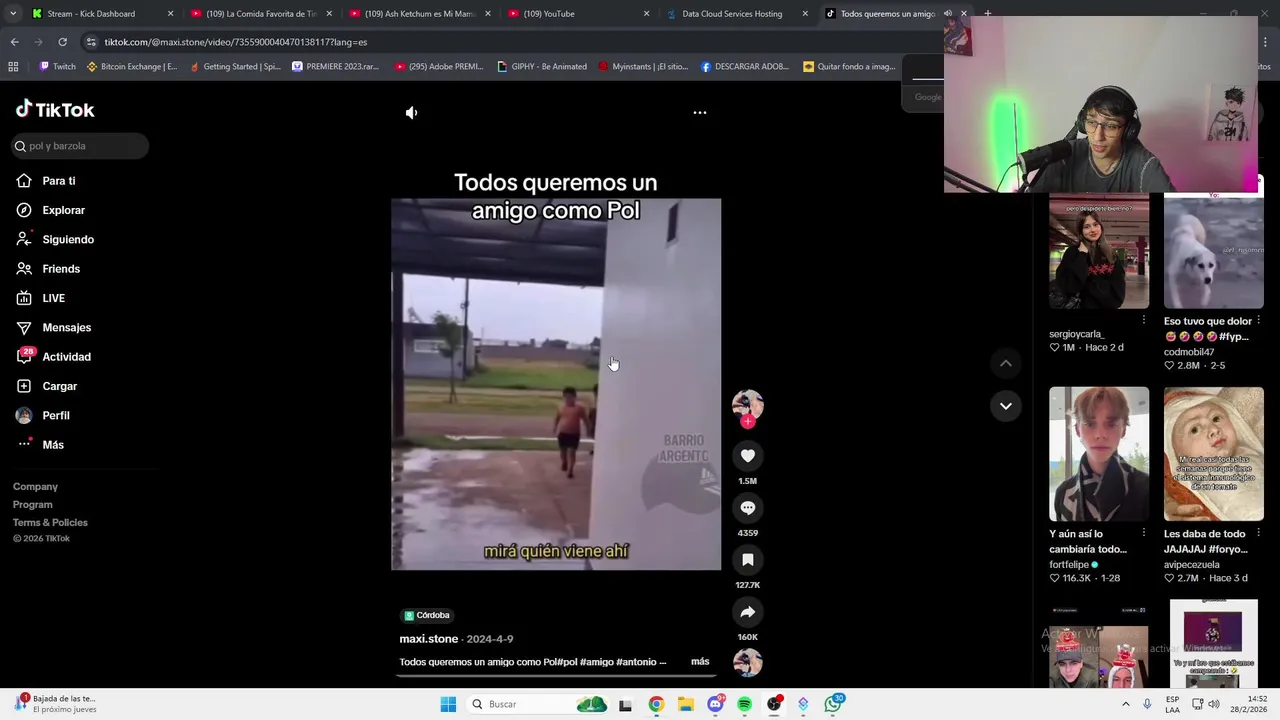This screenshot has height=720, width=1280.
Task: Open options for Les daba de todo
Action: (1258, 533)
